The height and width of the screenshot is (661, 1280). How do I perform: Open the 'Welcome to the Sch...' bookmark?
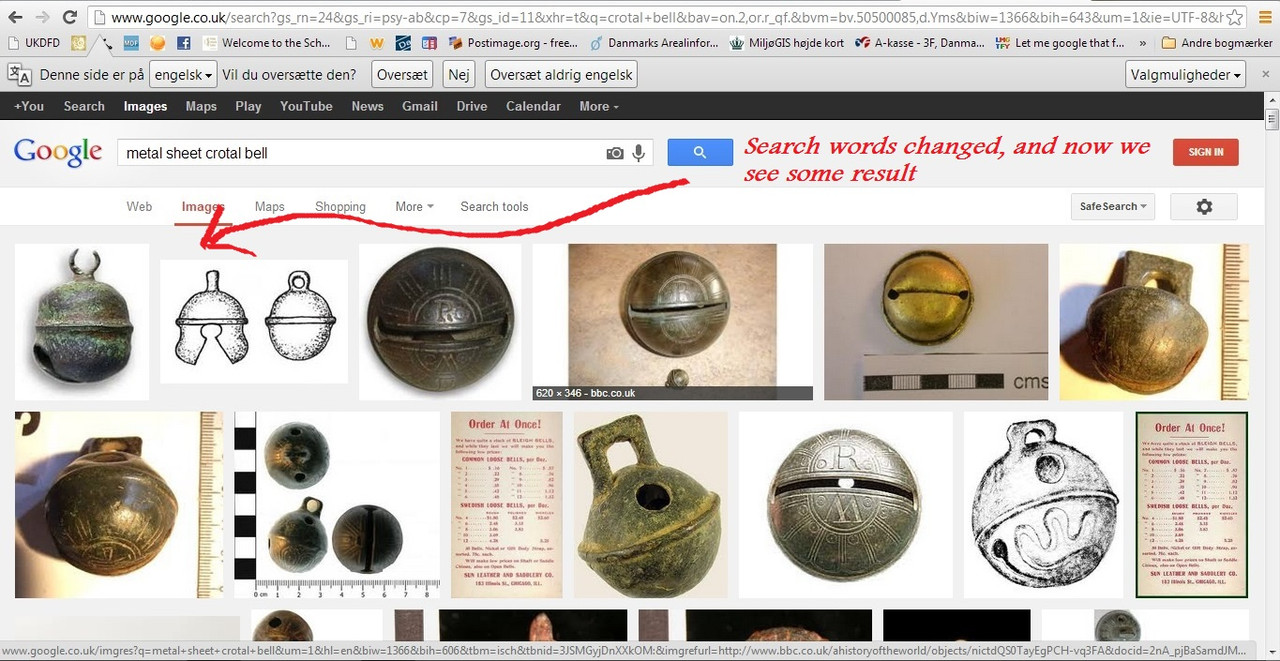[x=267, y=43]
